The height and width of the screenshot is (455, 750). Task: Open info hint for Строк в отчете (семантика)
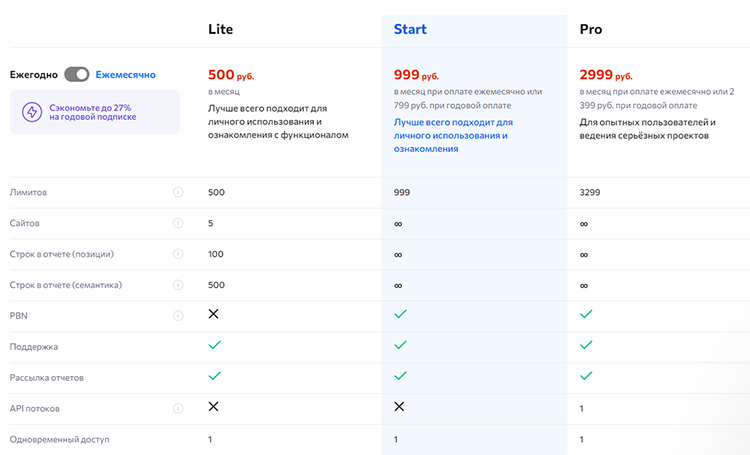coord(178,285)
